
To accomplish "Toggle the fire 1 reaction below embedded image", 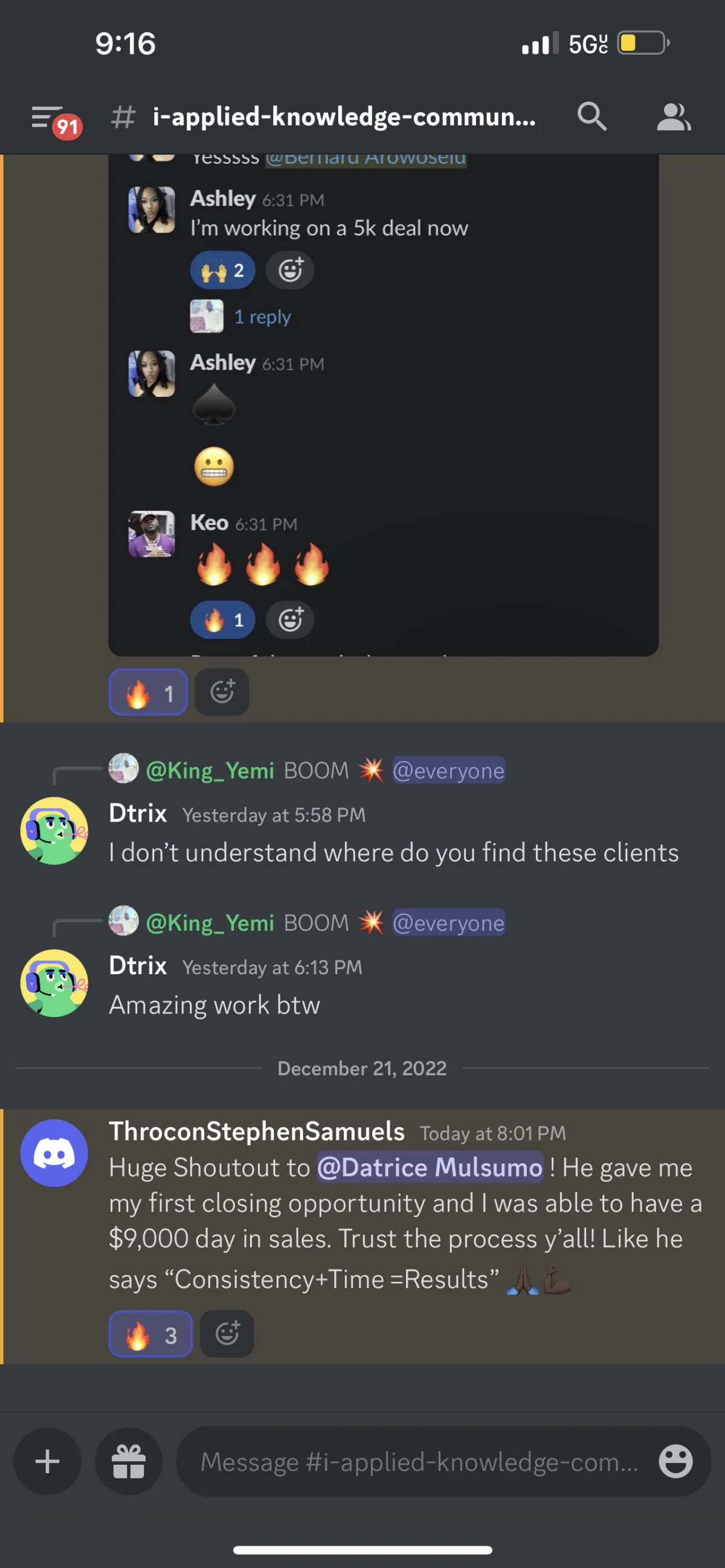I will (x=149, y=692).
